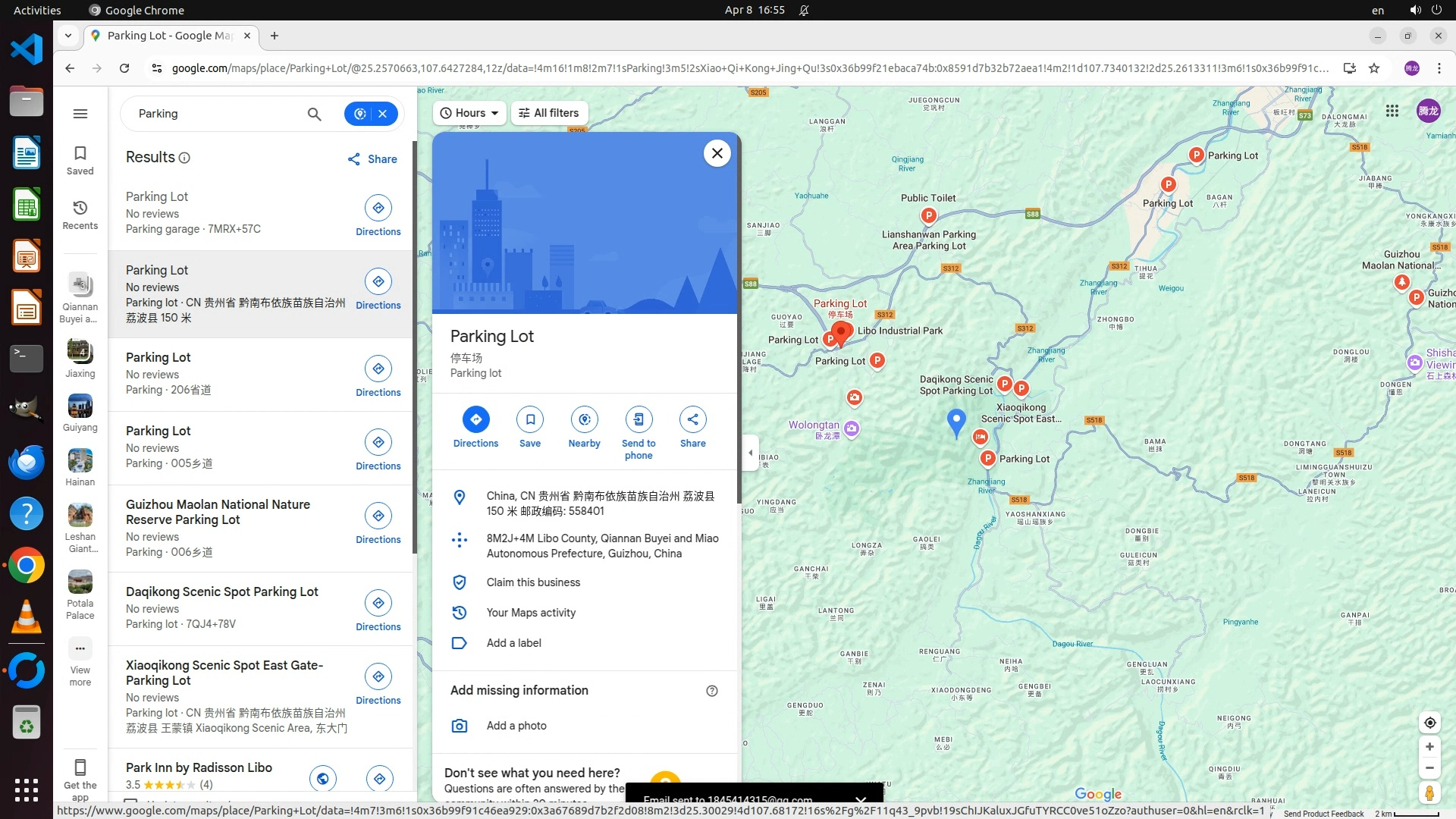Click the Pegman Street View icon
This screenshot has width=1456, height=819.
[x=1429, y=792]
